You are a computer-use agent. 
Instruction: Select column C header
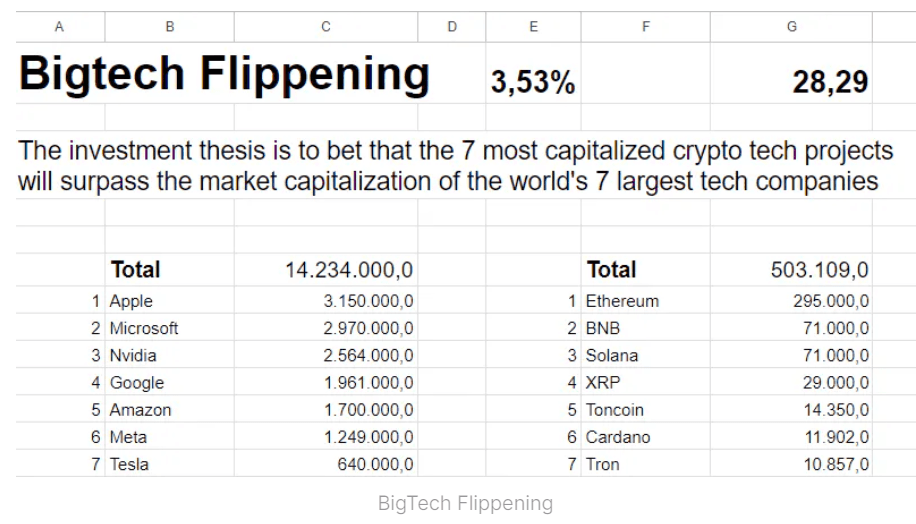[x=325, y=27]
